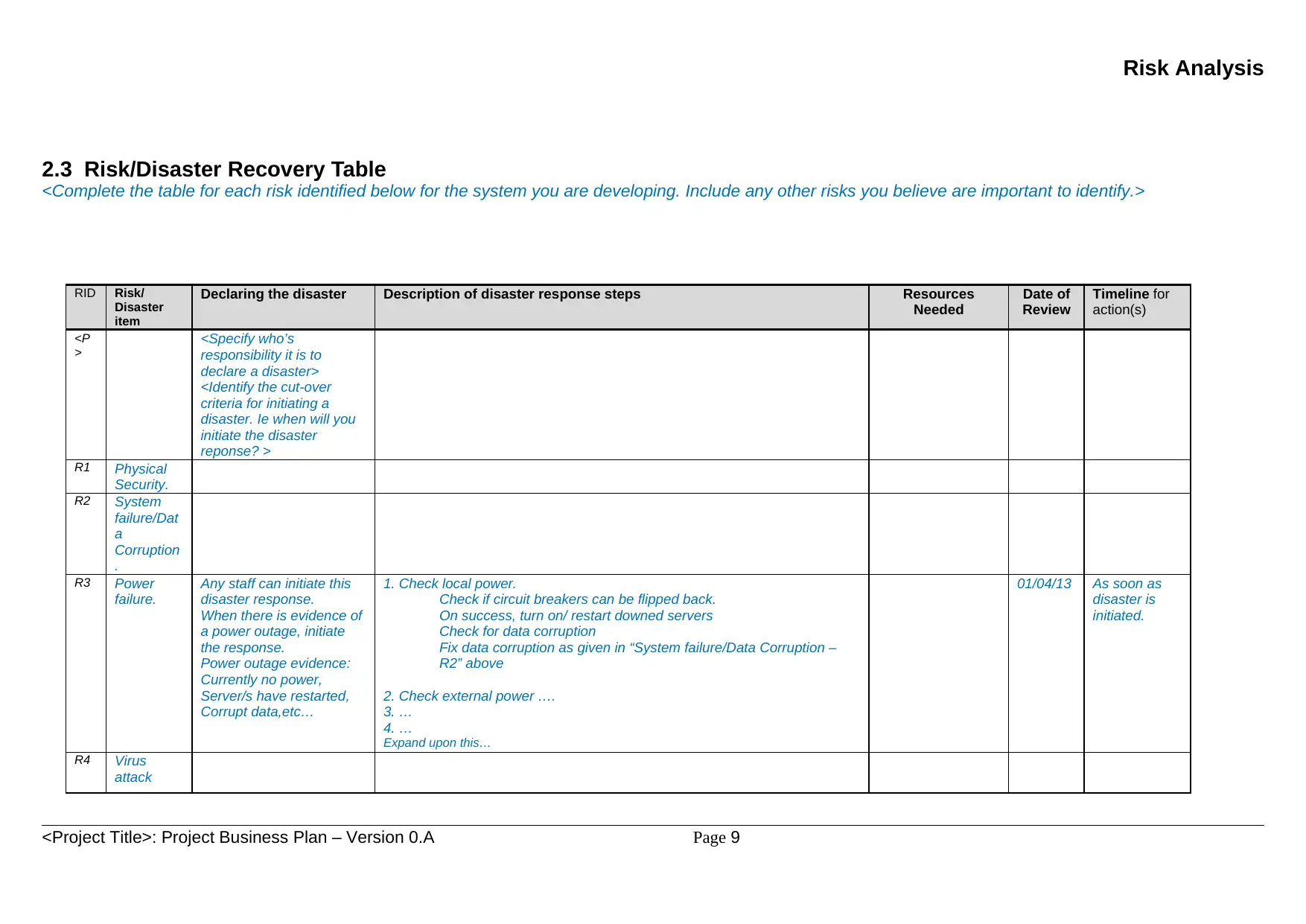Click the 'R1' row identifier
This screenshot has height=924, width=1306.
pos(82,468)
